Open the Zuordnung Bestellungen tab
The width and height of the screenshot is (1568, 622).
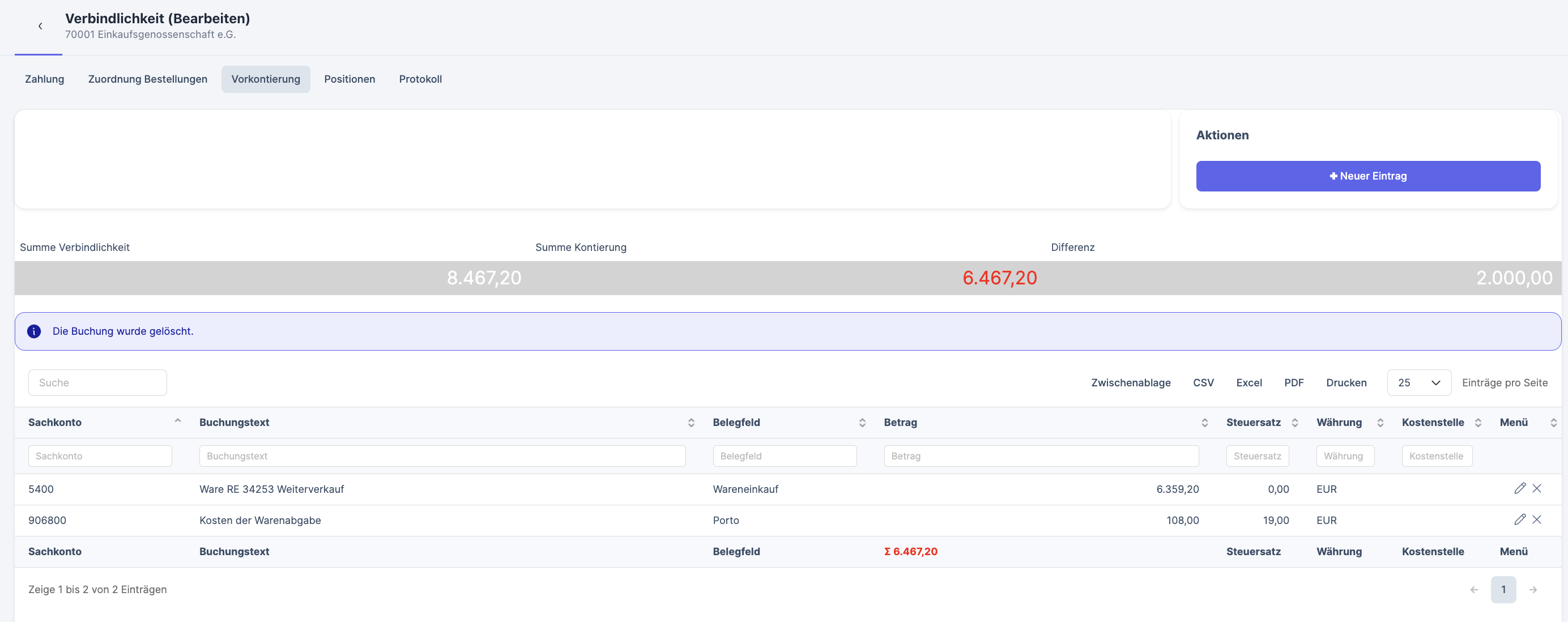coord(147,79)
